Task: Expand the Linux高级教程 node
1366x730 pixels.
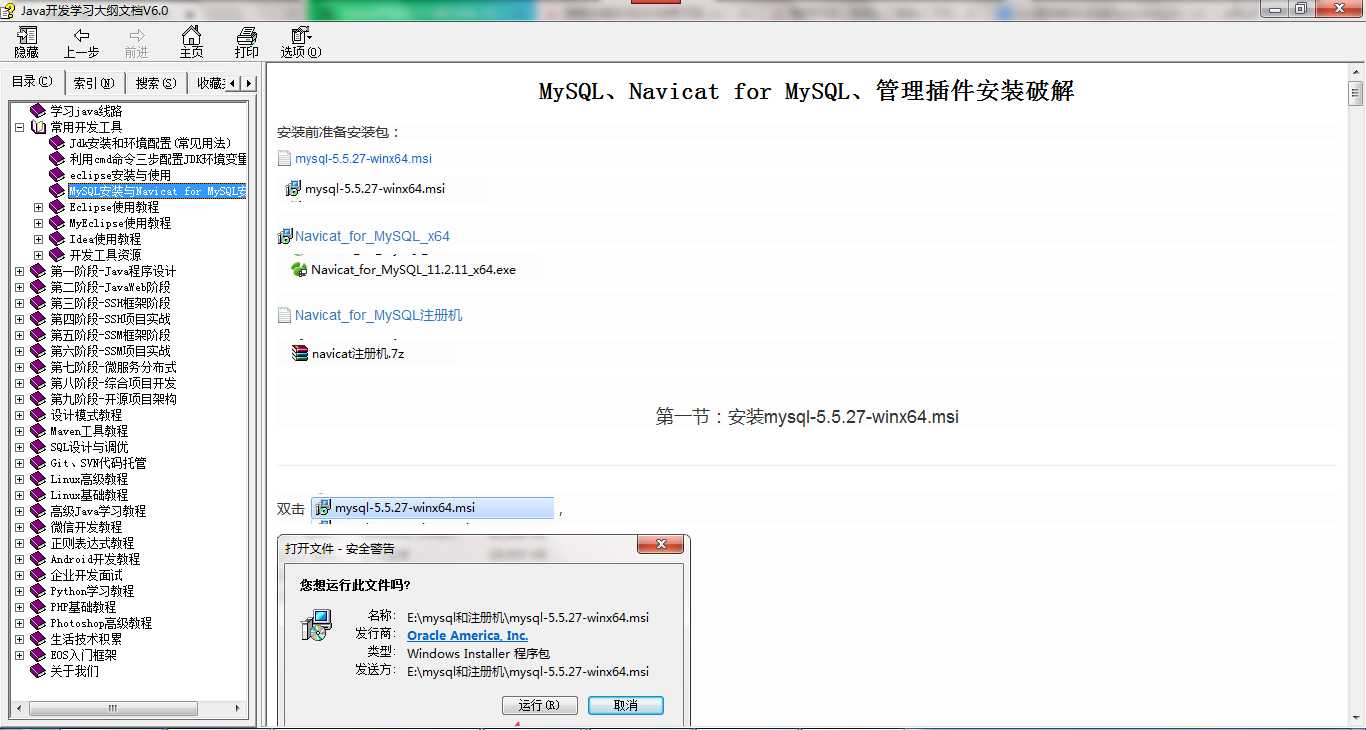Action: (x=20, y=479)
